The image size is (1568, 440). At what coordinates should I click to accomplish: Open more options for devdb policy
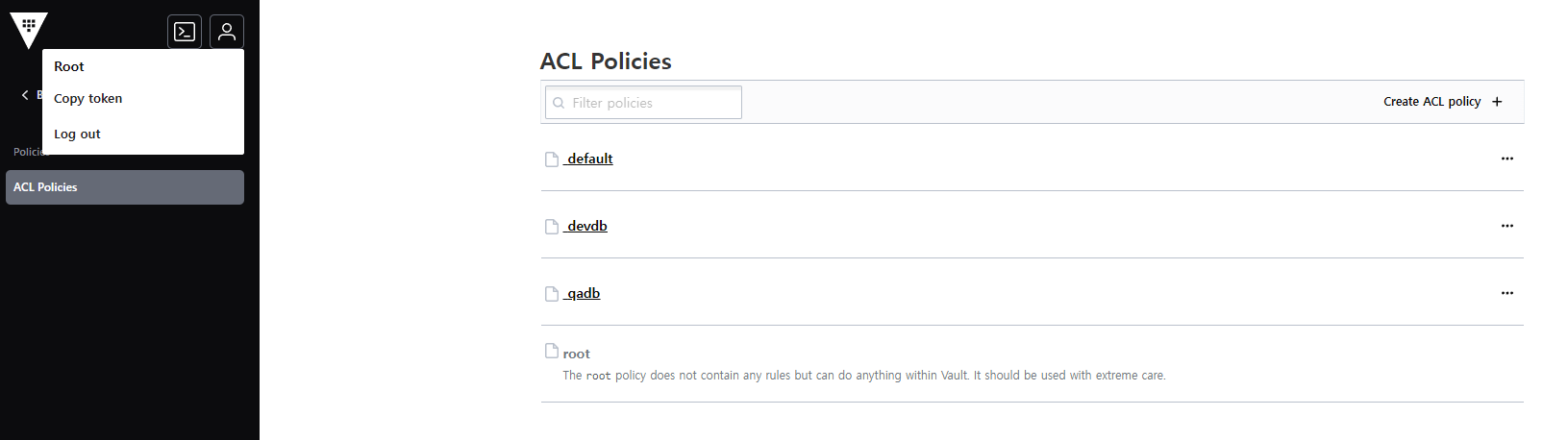pos(1506,226)
